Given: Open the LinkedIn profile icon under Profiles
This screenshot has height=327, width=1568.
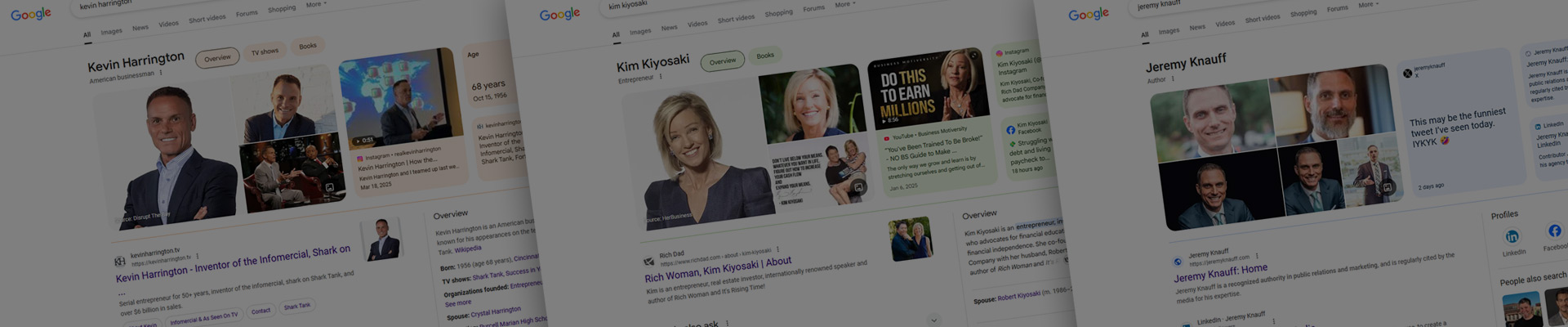Looking at the screenshot, I should [1512, 236].
